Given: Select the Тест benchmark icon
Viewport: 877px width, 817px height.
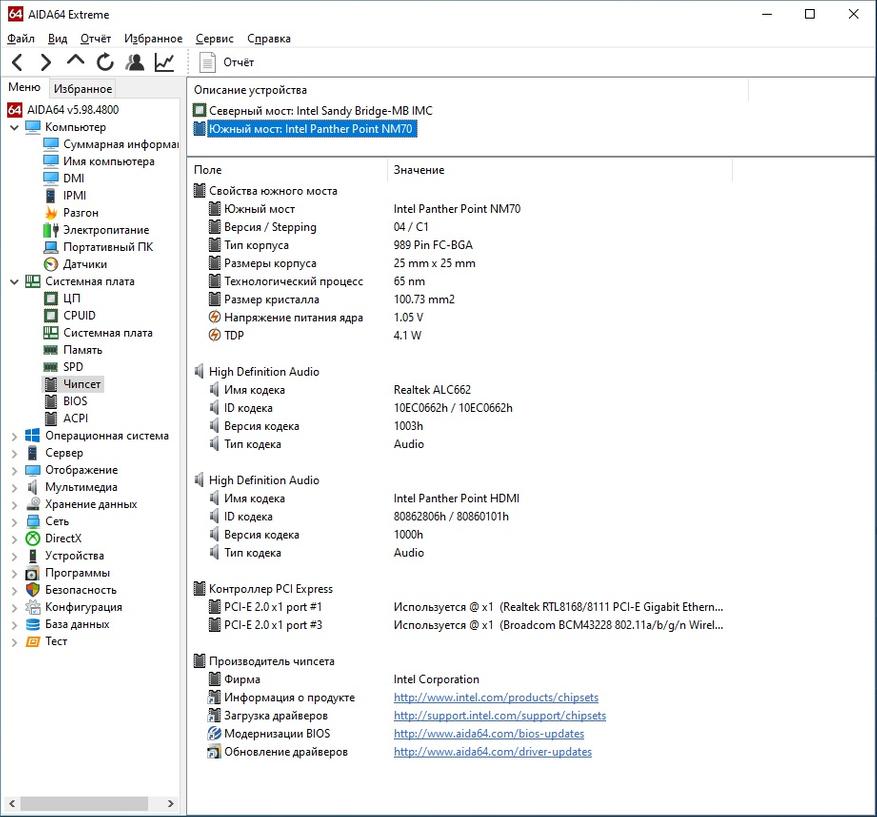Looking at the screenshot, I should coord(33,641).
